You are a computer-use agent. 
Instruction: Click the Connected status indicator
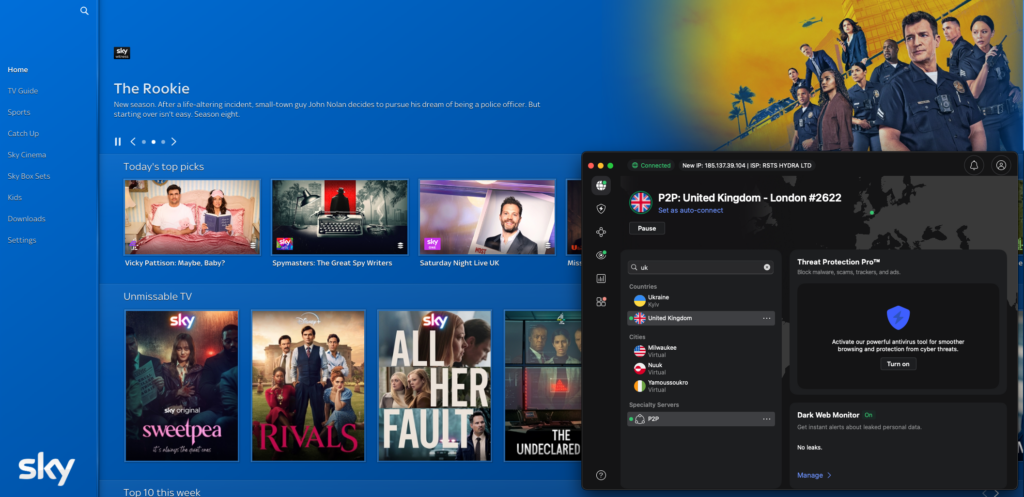pos(651,165)
